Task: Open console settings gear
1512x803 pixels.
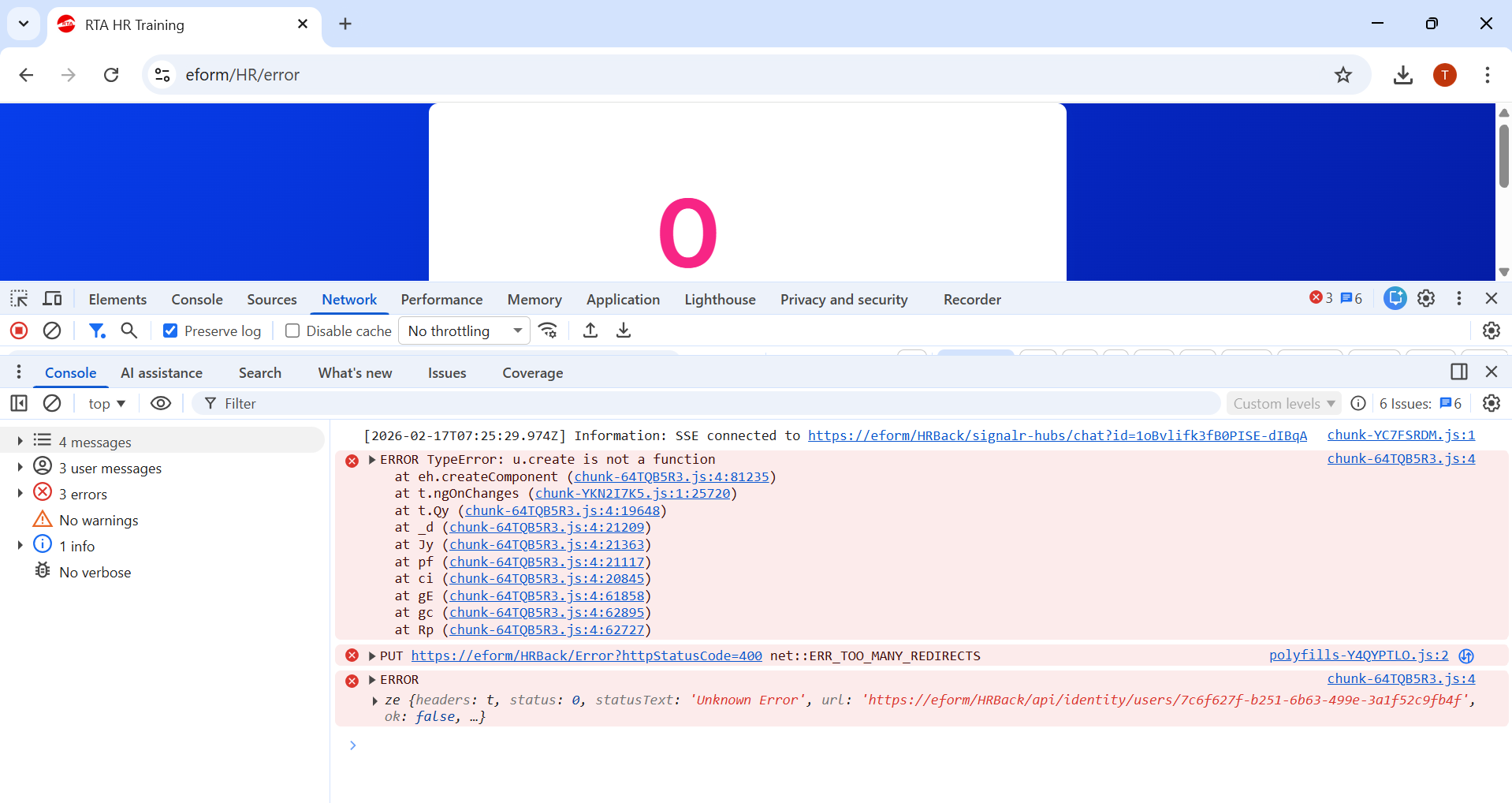Action: pos(1491,403)
